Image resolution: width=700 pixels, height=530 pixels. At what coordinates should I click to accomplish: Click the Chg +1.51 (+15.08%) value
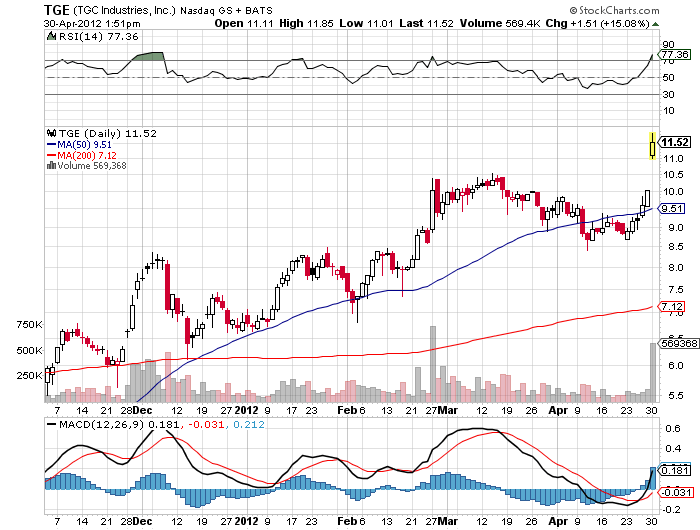click(597, 23)
